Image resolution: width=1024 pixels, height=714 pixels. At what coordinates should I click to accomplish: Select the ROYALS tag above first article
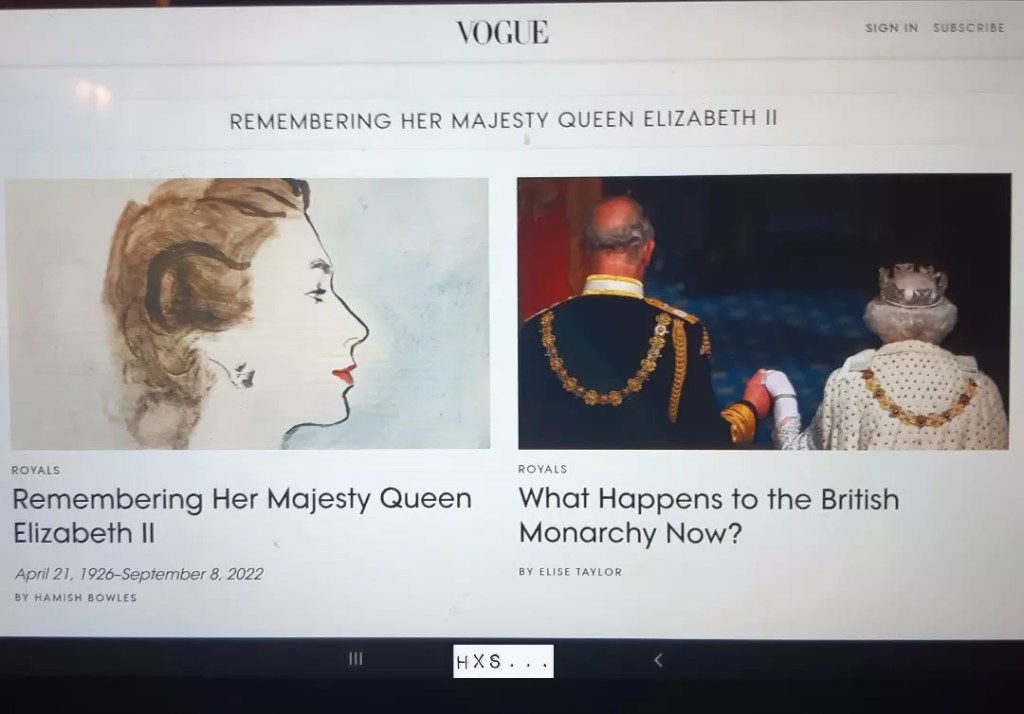coord(36,470)
